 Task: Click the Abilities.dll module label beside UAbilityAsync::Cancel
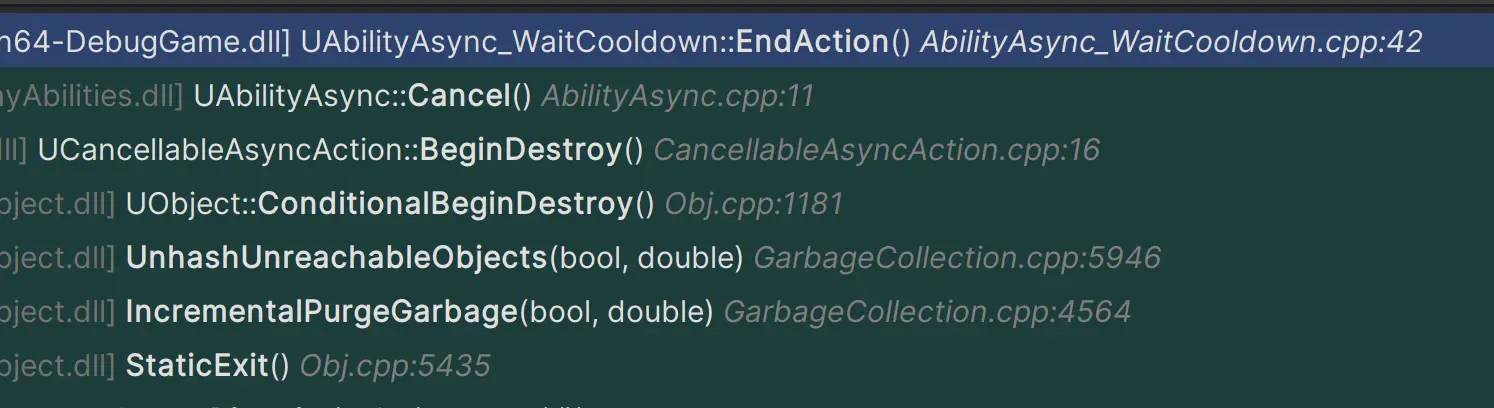92,96
